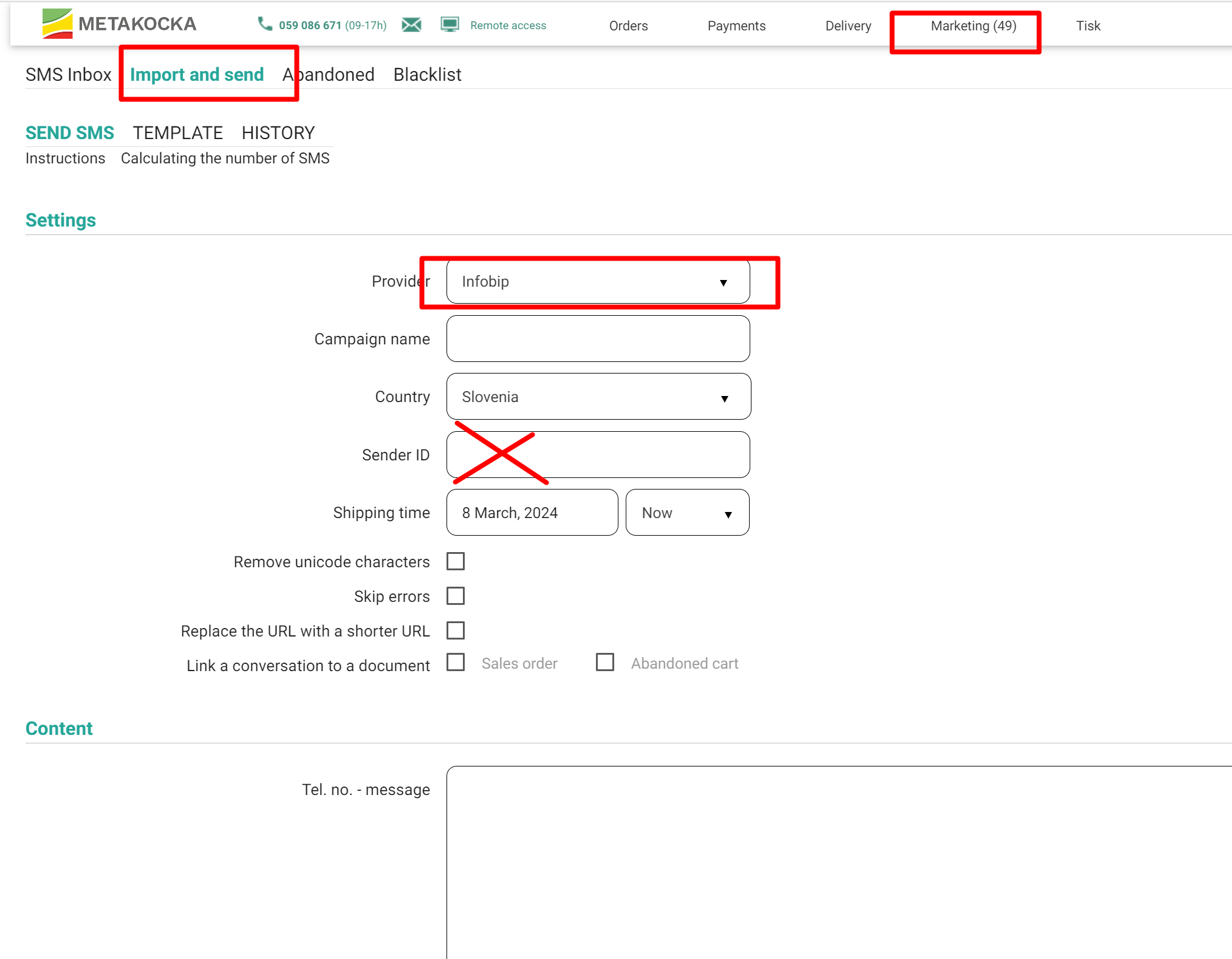Open the Provider dropdown showing Infobip
Image resolution: width=1232 pixels, height=959 pixels.
click(598, 282)
